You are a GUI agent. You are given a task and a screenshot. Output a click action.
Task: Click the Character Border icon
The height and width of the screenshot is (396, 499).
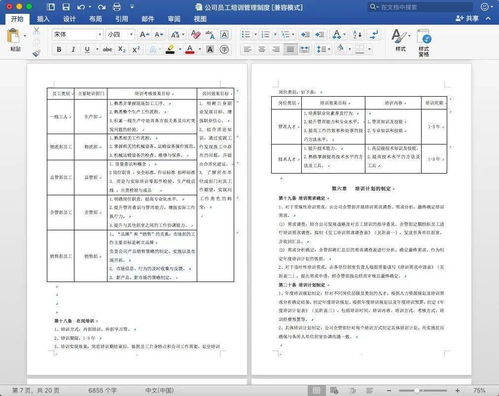point(224,34)
